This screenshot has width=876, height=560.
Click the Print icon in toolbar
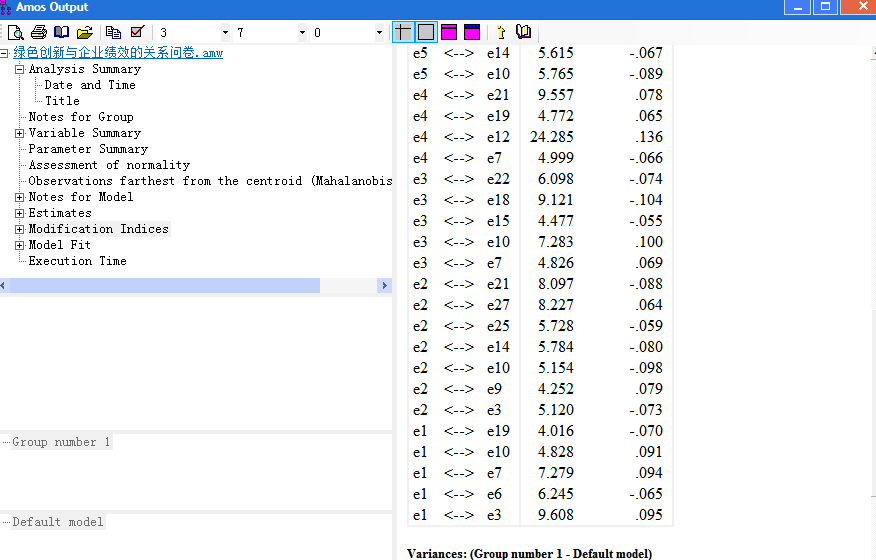39,32
